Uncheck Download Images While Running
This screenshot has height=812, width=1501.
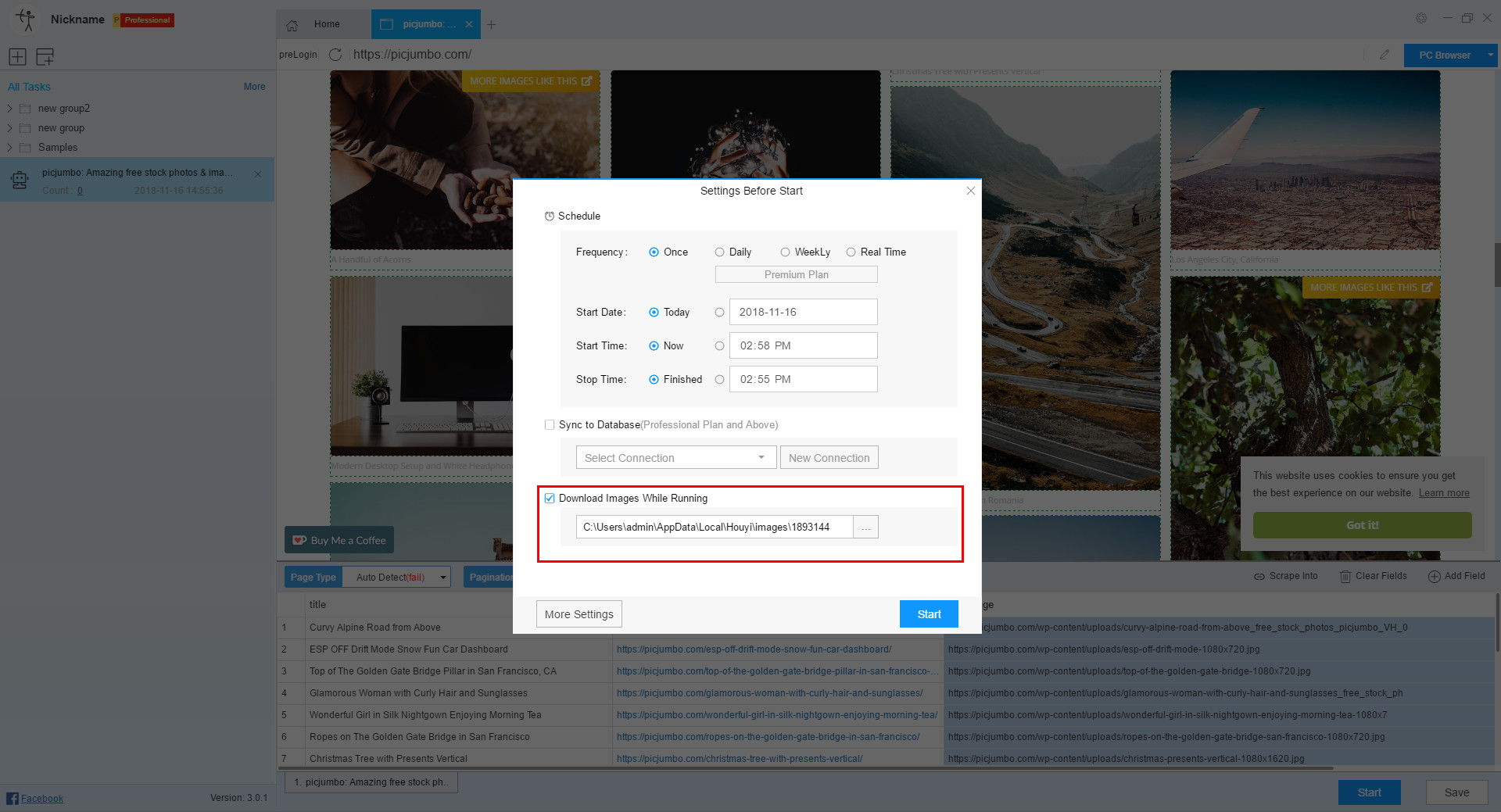pos(550,499)
